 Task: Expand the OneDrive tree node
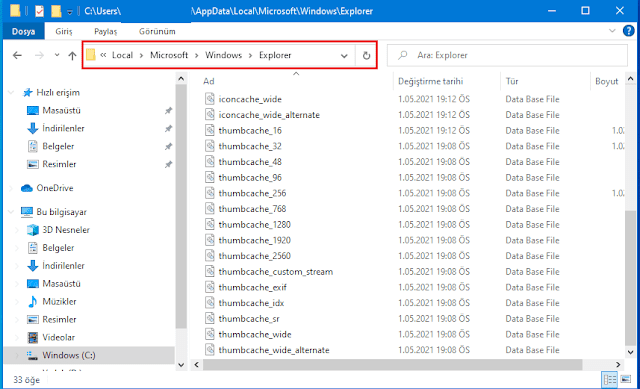pos(11,188)
